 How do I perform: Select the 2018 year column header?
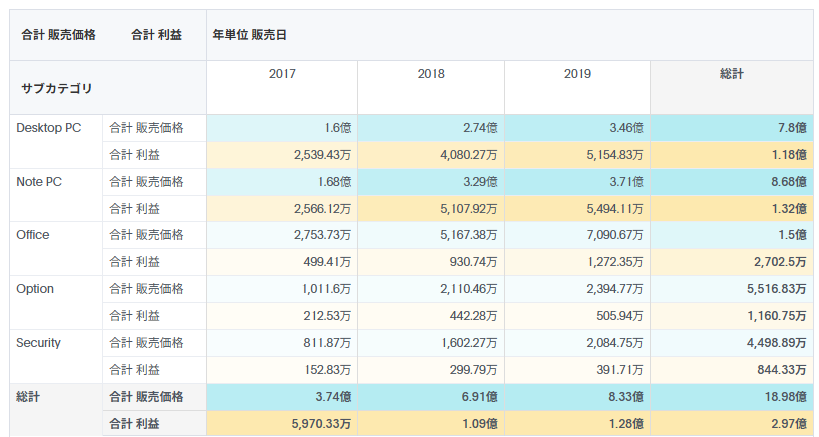pyautogui.click(x=431, y=74)
